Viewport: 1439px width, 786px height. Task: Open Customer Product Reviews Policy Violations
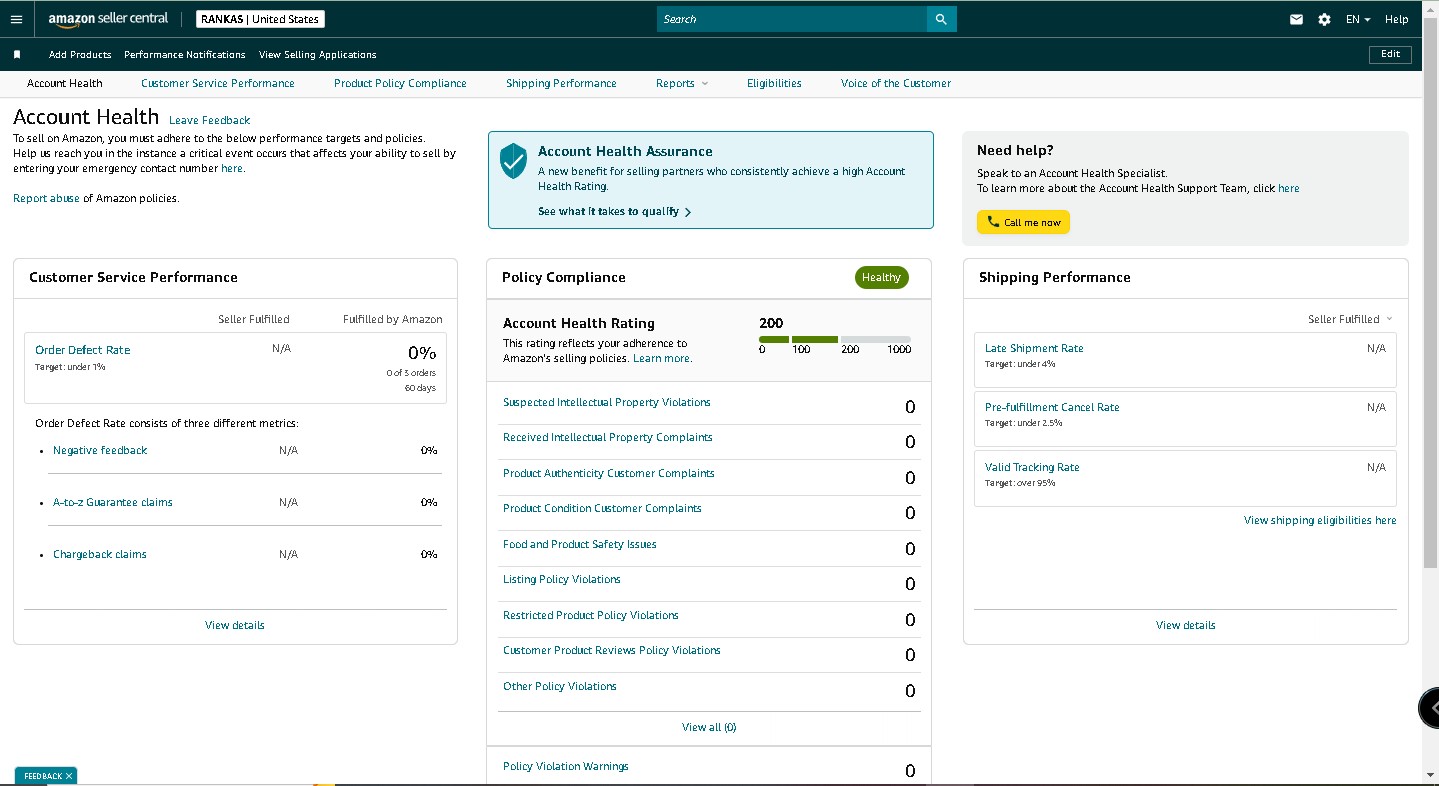612,650
